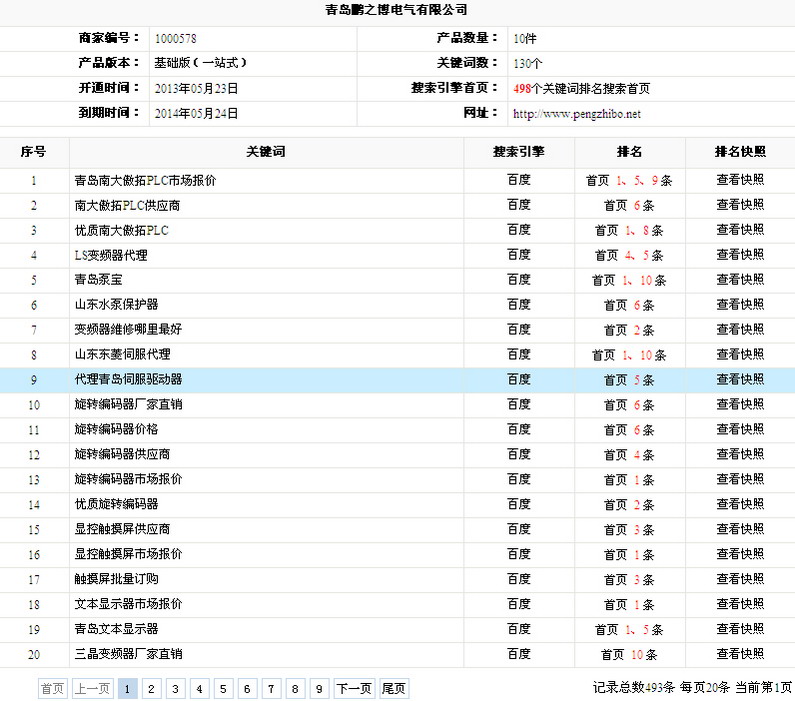Image resolution: width=795 pixels, height=701 pixels.
Task: Click the 关键词 column header
Action: point(266,152)
